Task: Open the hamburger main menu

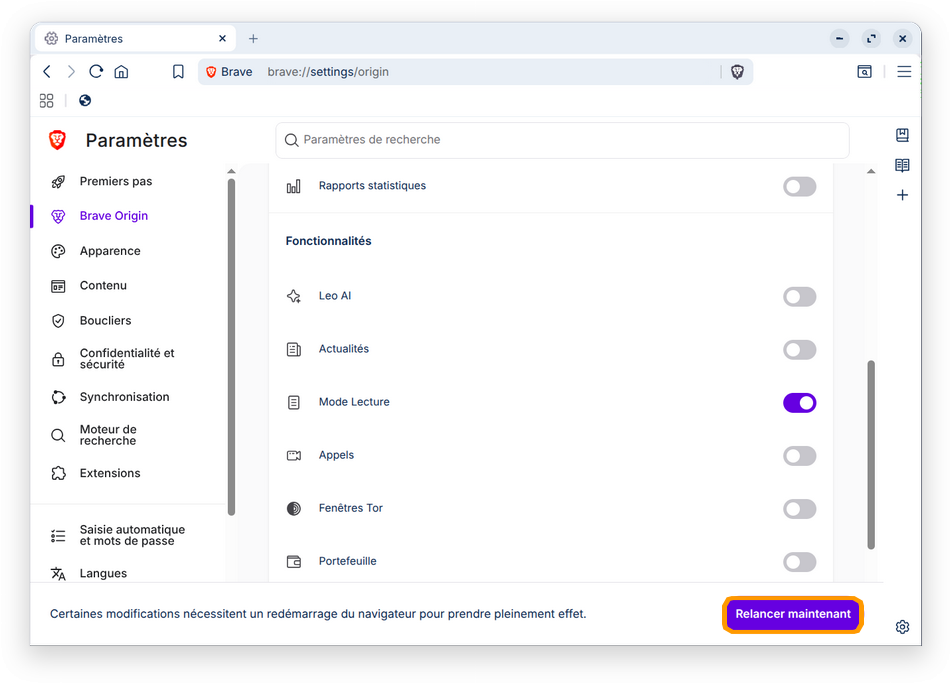Action: [x=904, y=72]
